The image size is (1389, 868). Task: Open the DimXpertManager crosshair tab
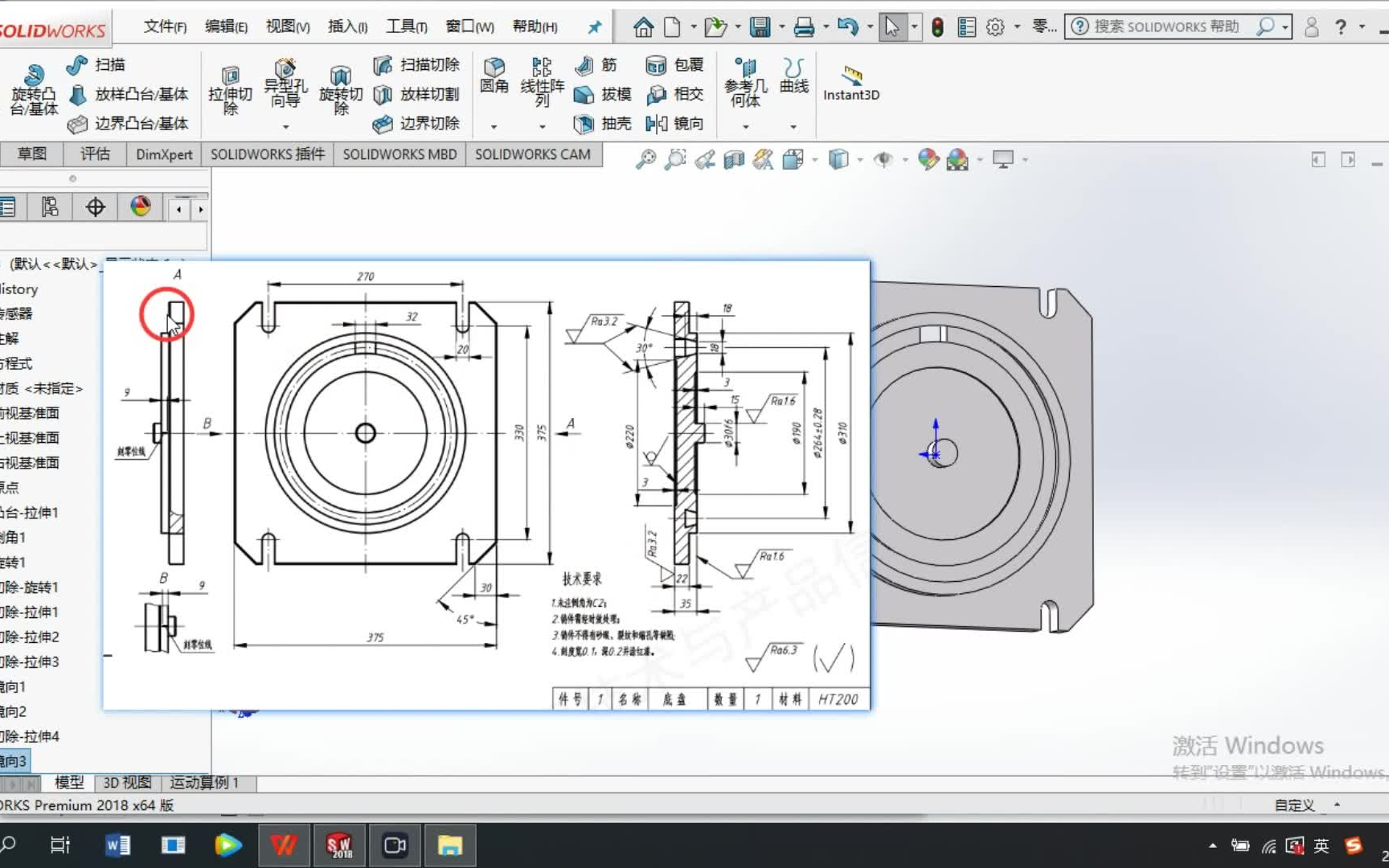[x=95, y=207]
